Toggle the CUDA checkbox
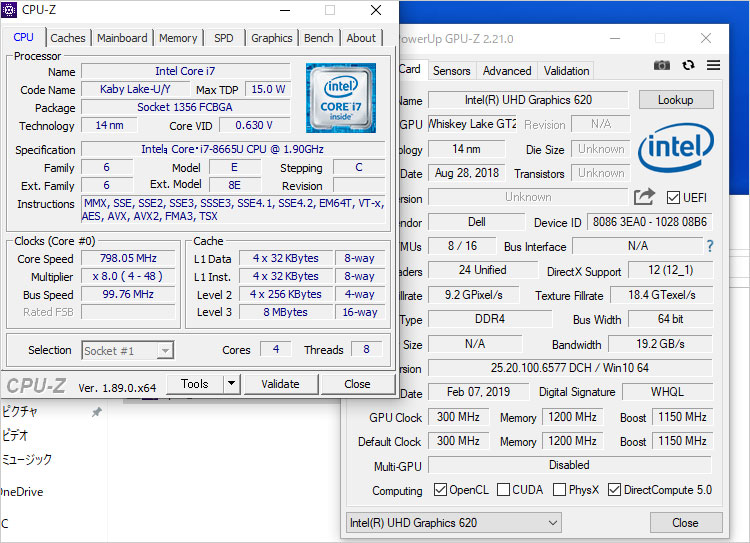750x543 pixels. coord(503,489)
